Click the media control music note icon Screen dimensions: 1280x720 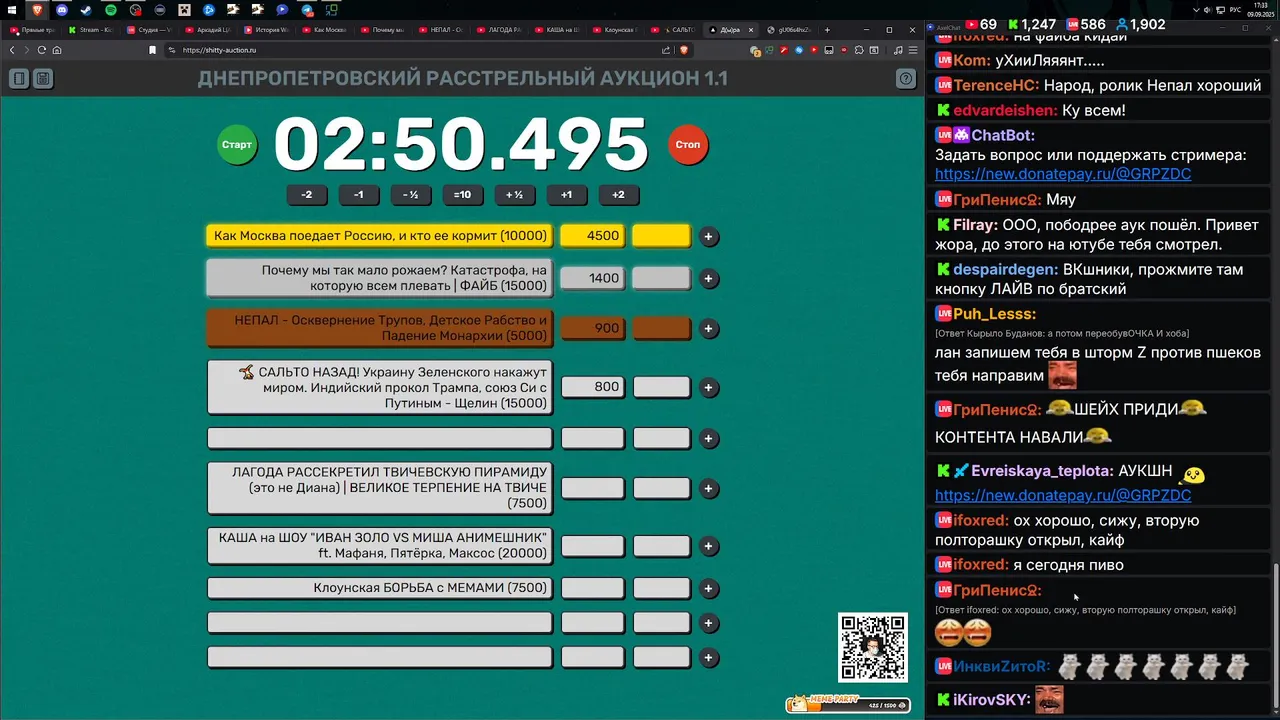click(898, 50)
